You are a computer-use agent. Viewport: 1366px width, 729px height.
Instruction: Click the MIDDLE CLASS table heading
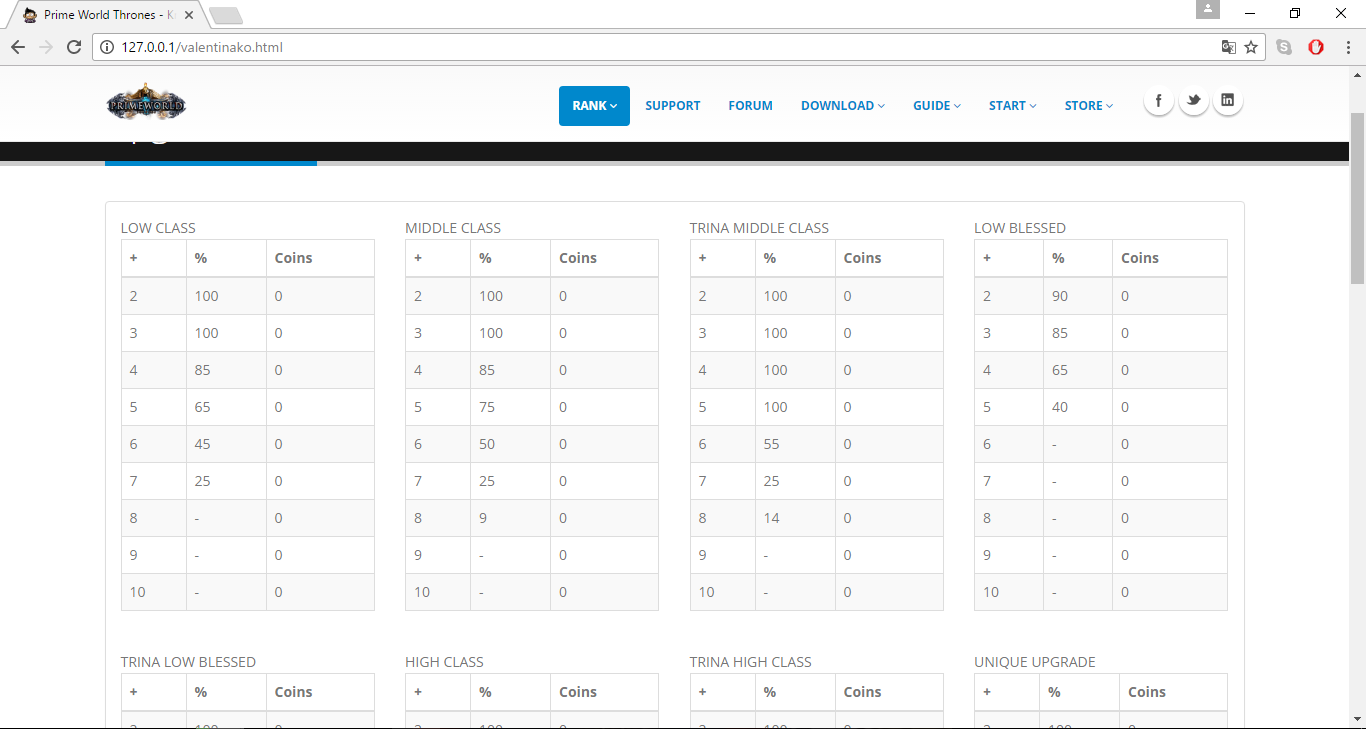[x=453, y=228]
